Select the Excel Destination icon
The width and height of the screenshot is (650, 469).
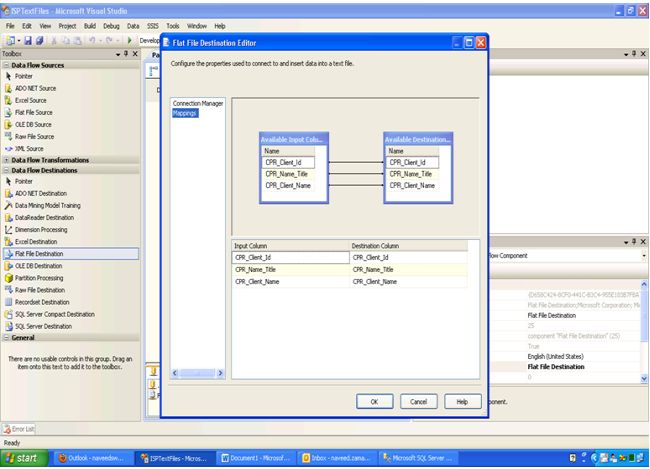point(8,241)
